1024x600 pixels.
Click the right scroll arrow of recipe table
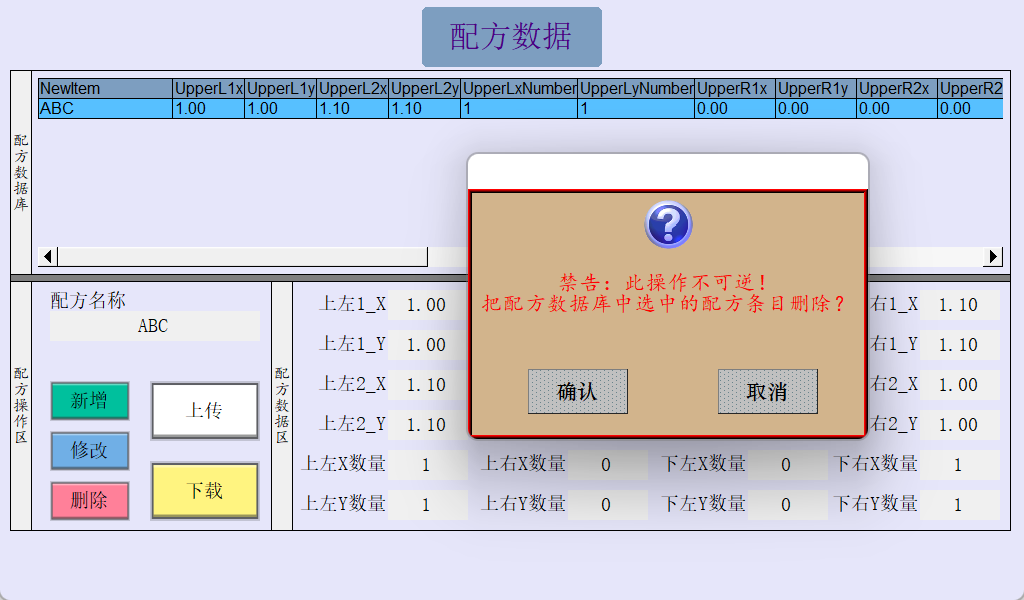point(993,257)
